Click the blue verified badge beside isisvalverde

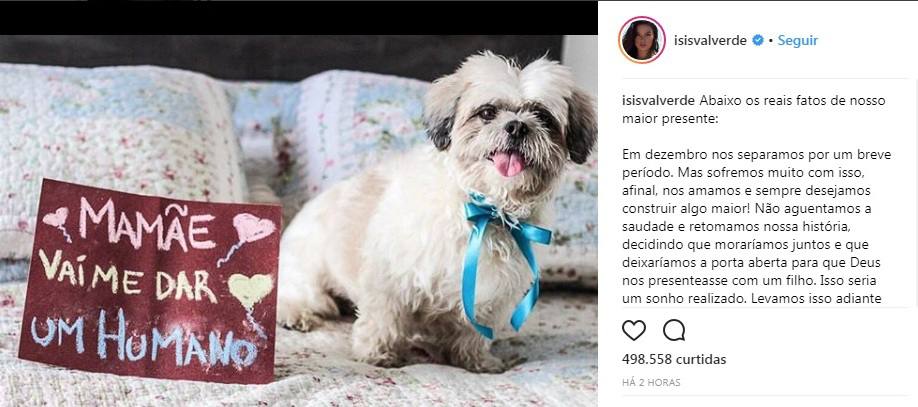click(x=758, y=40)
